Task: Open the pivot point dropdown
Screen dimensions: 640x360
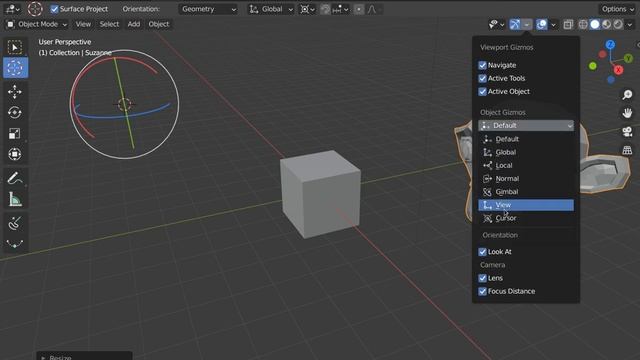Action: 308,9
